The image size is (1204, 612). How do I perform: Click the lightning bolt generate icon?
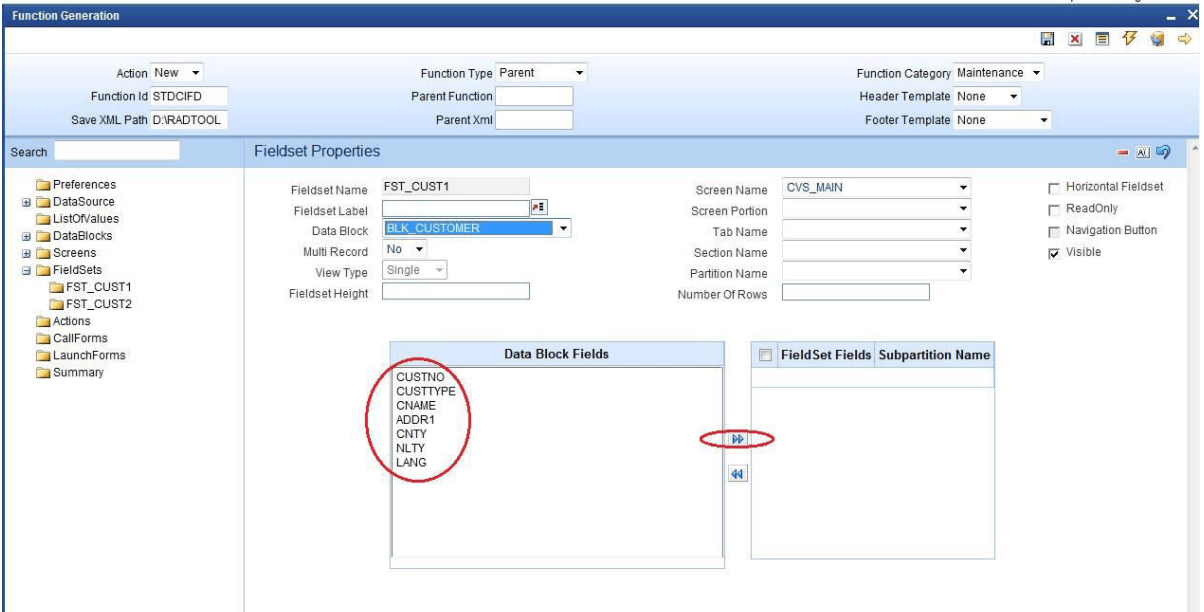pyautogui.click(x=1130, y=39)
